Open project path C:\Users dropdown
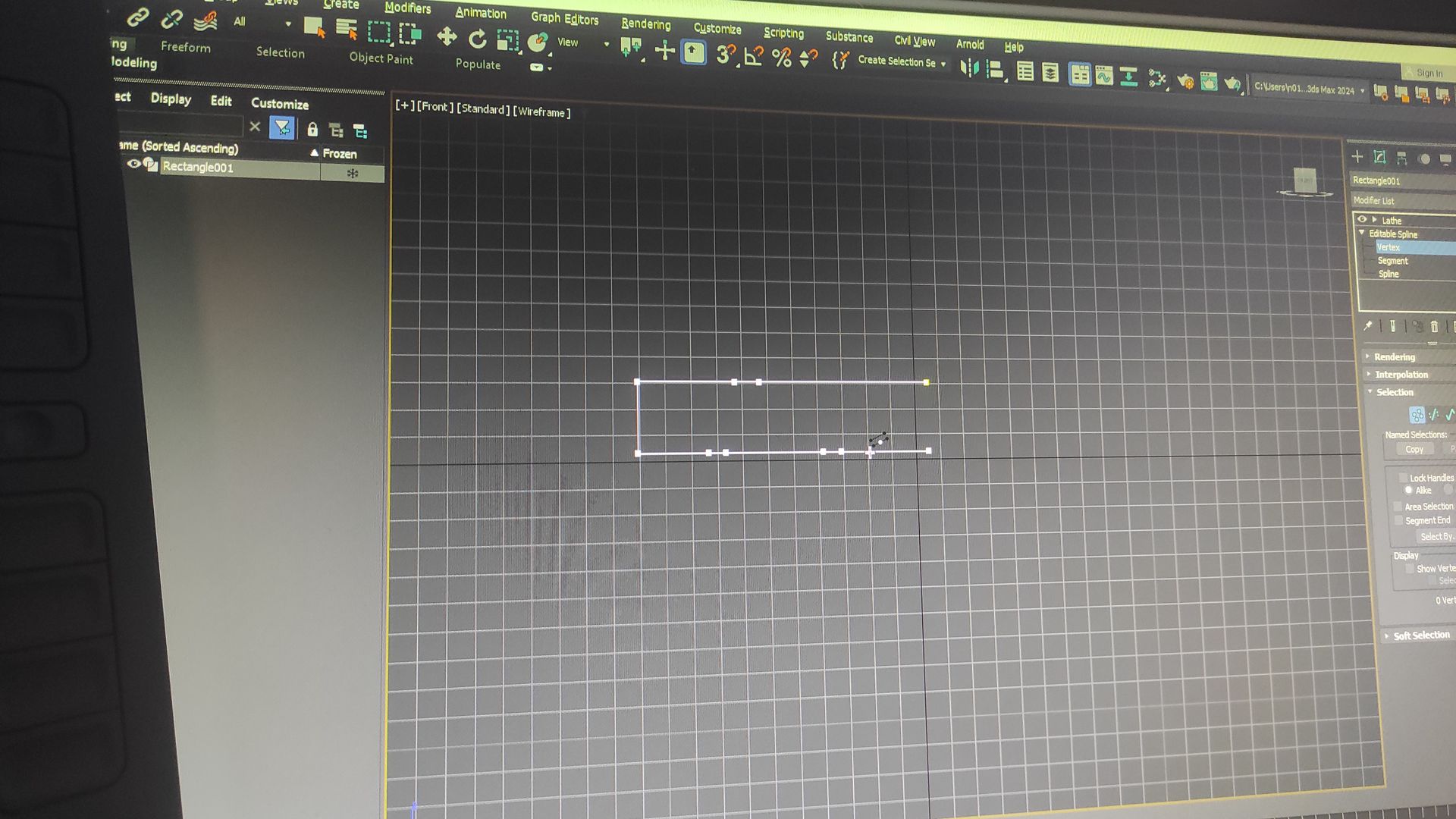This screenshot has height=819, width=1456. (1309, 89)
